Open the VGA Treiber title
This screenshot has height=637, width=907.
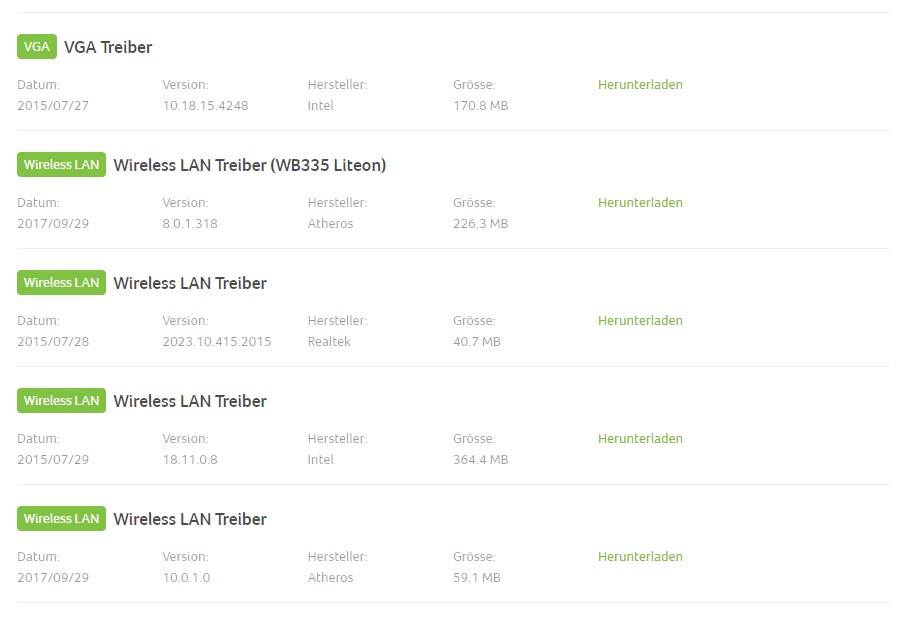[x=108, y=47]
